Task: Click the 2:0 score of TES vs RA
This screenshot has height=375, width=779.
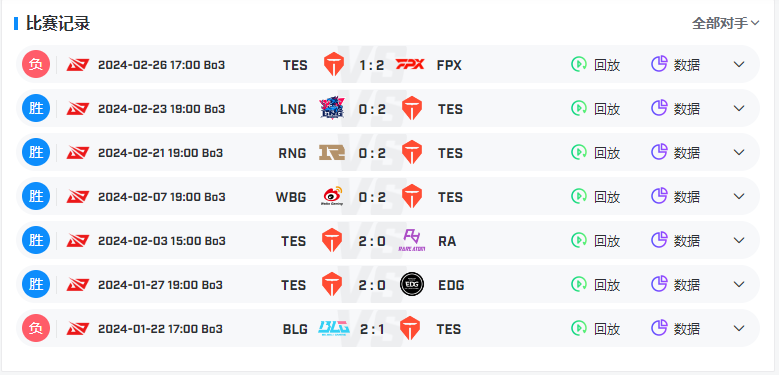Action: [372, 241]
